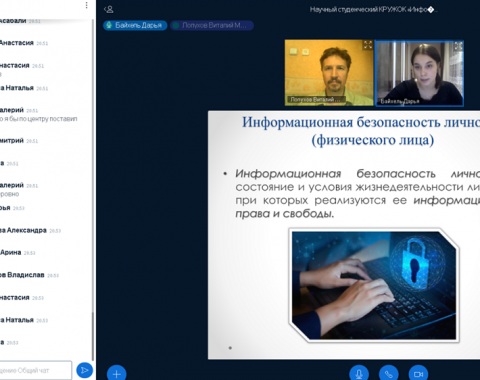Click the presentation slide area
The height and width of the screenshot is (380, 480).
344,235
